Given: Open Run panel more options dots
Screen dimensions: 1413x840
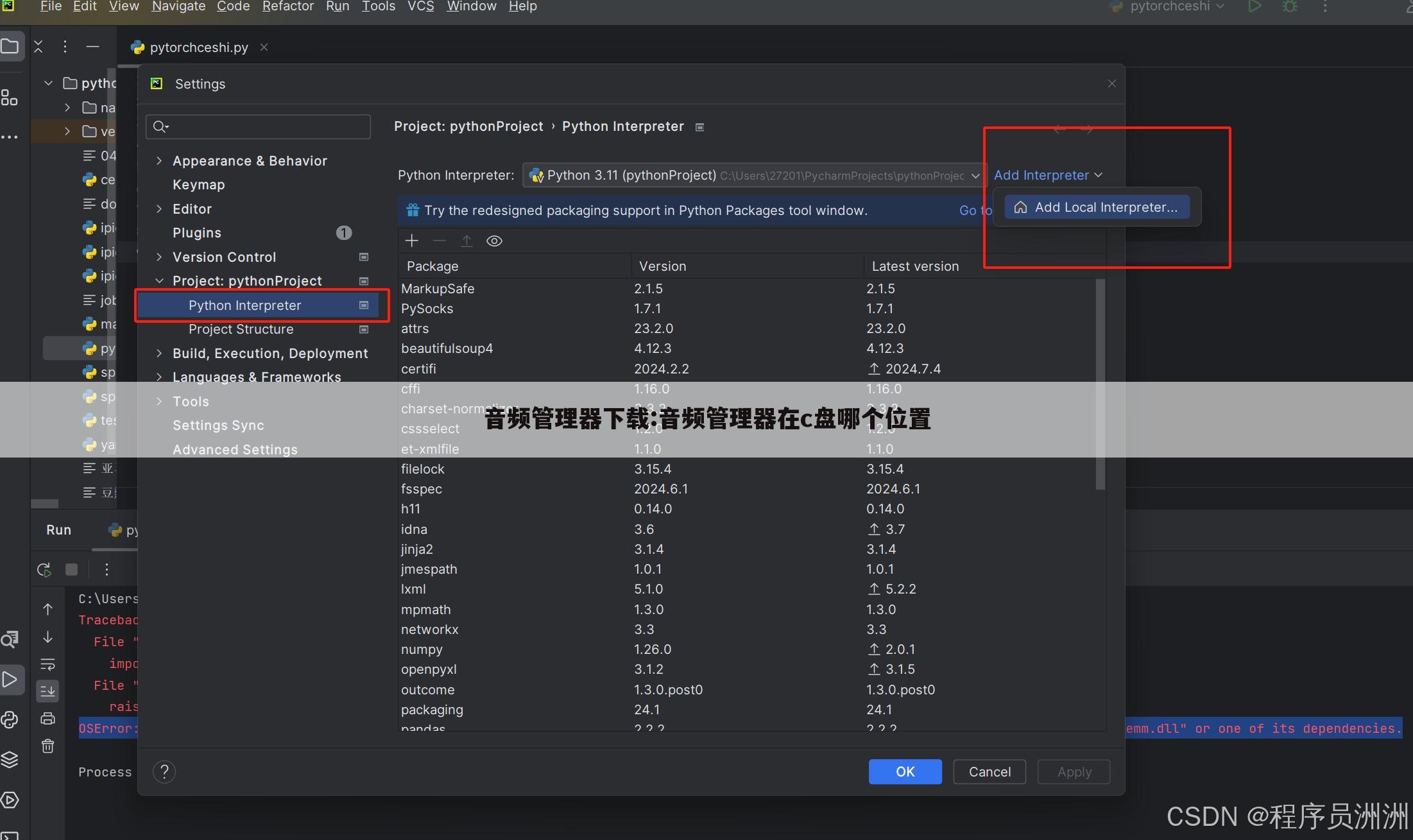Looking at the screenshot, I should coord(107,569).
